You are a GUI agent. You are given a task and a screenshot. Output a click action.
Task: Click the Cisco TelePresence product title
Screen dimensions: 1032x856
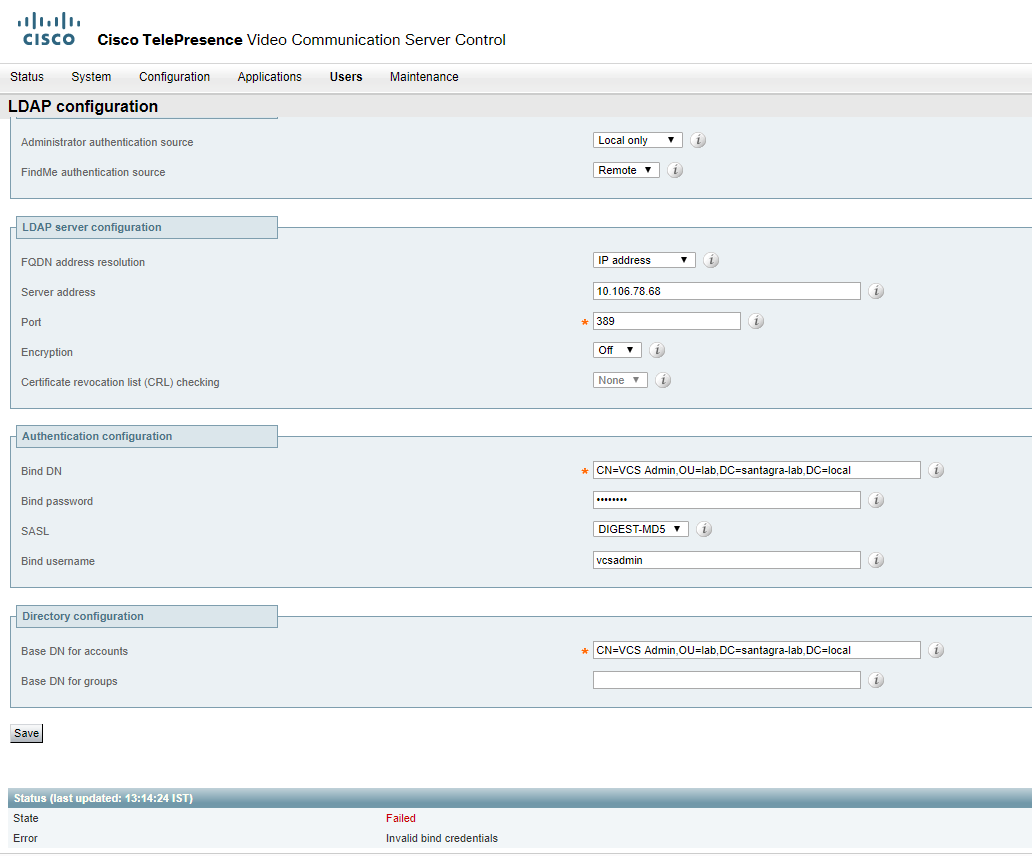301,40
